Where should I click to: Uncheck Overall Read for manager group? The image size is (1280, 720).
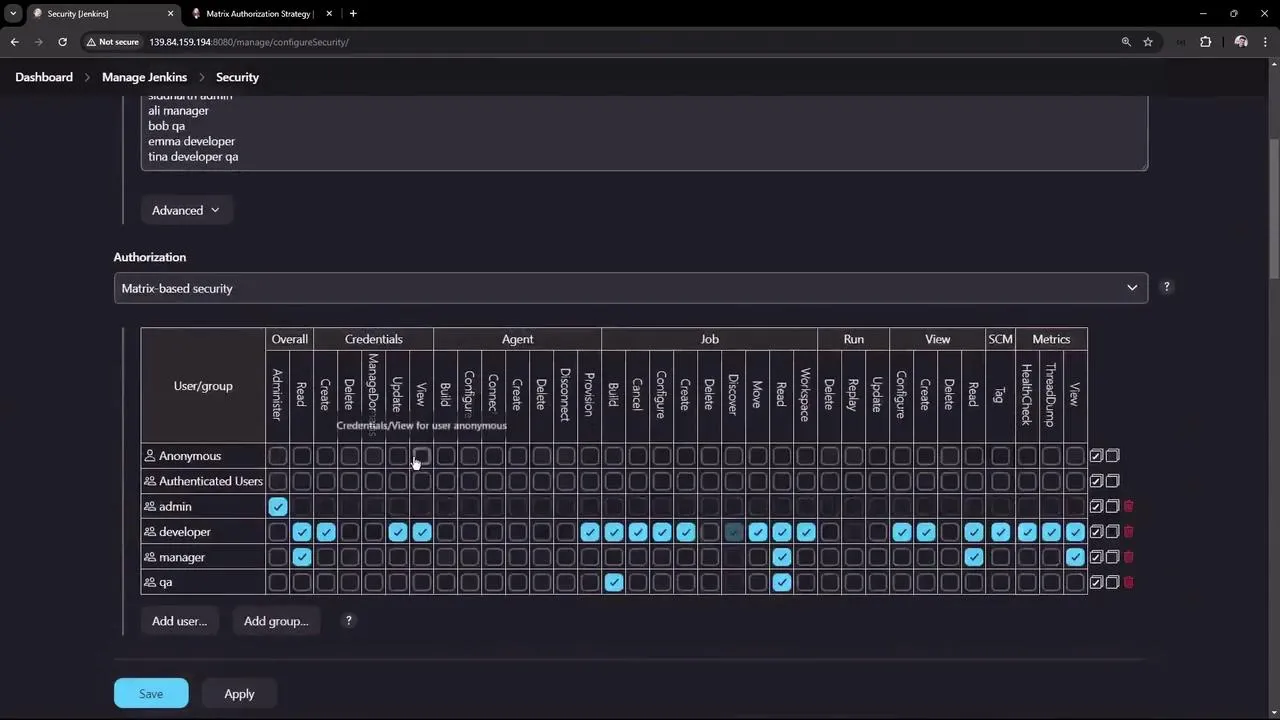[302, 557]
